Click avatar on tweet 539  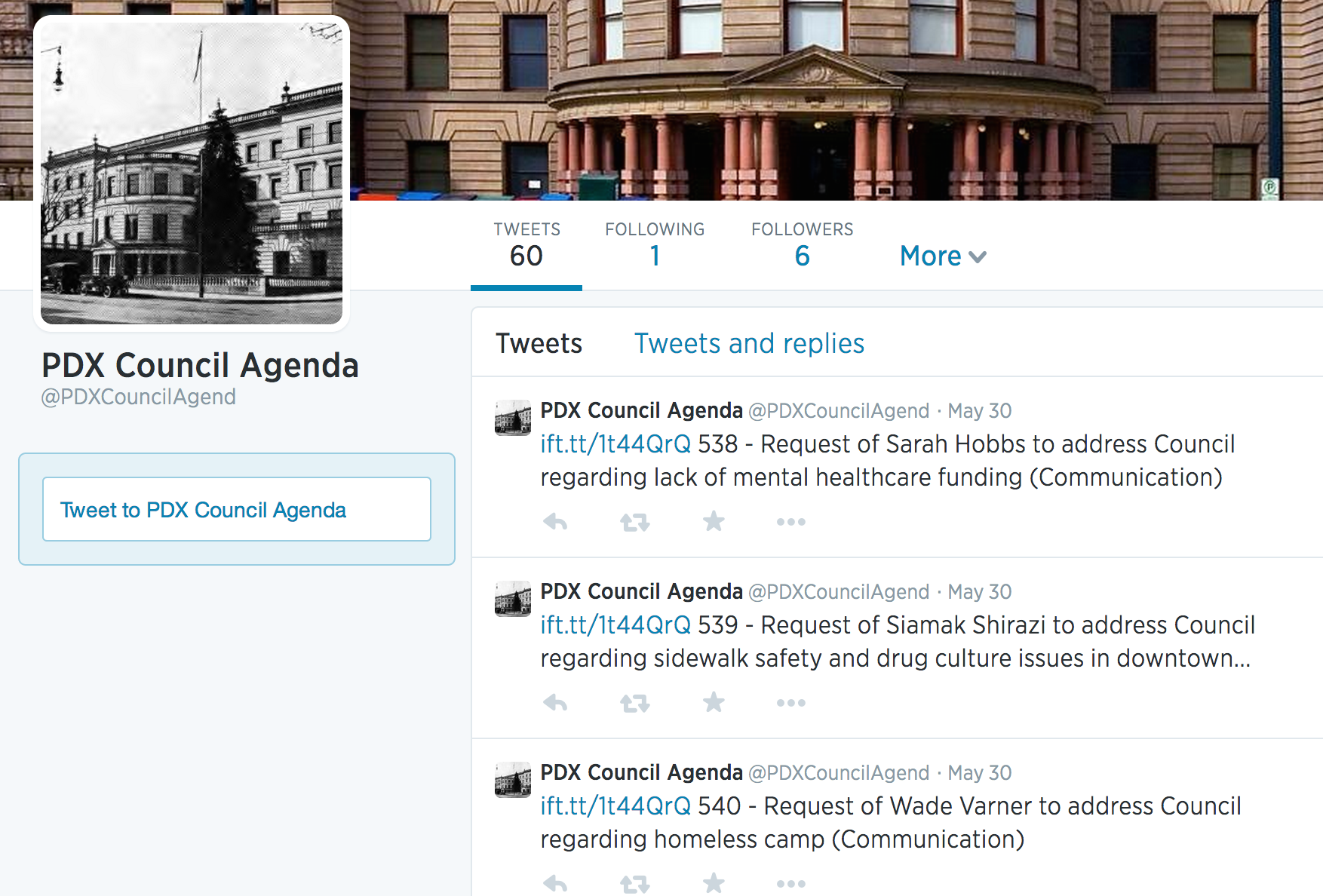tap(513, 599)
